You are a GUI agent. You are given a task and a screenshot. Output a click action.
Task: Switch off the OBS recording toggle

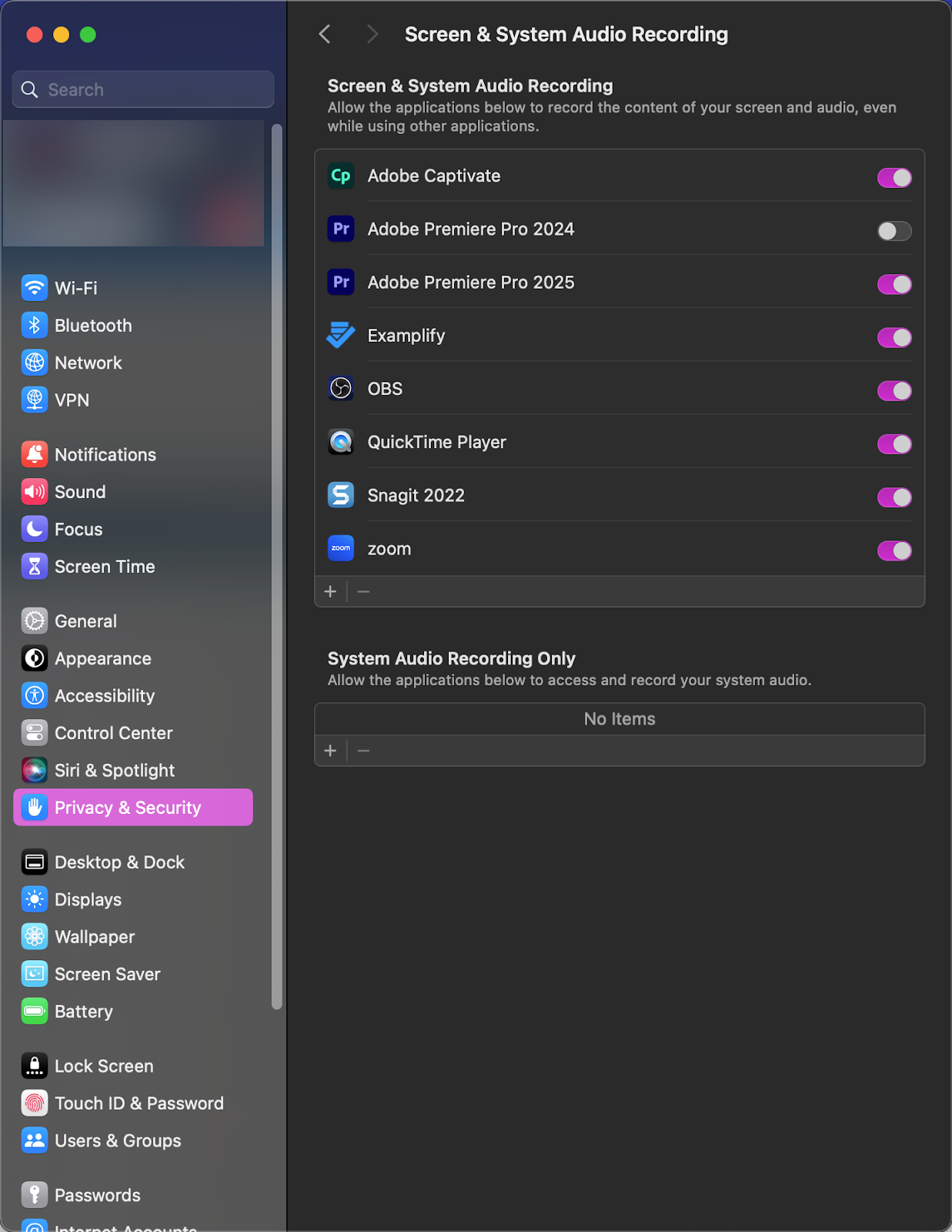[894, 390]
